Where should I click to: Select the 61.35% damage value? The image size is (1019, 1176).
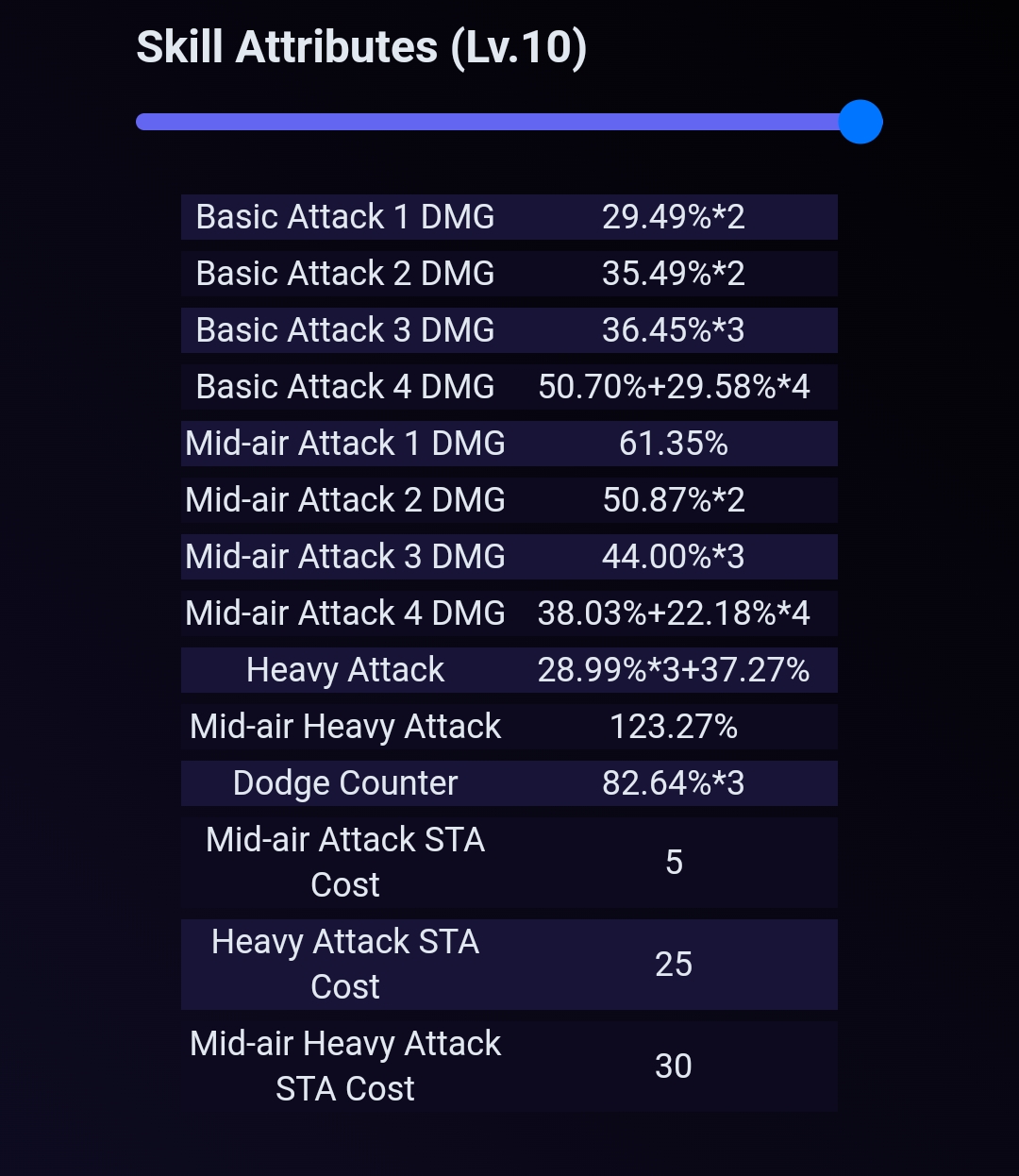(674, 444)
